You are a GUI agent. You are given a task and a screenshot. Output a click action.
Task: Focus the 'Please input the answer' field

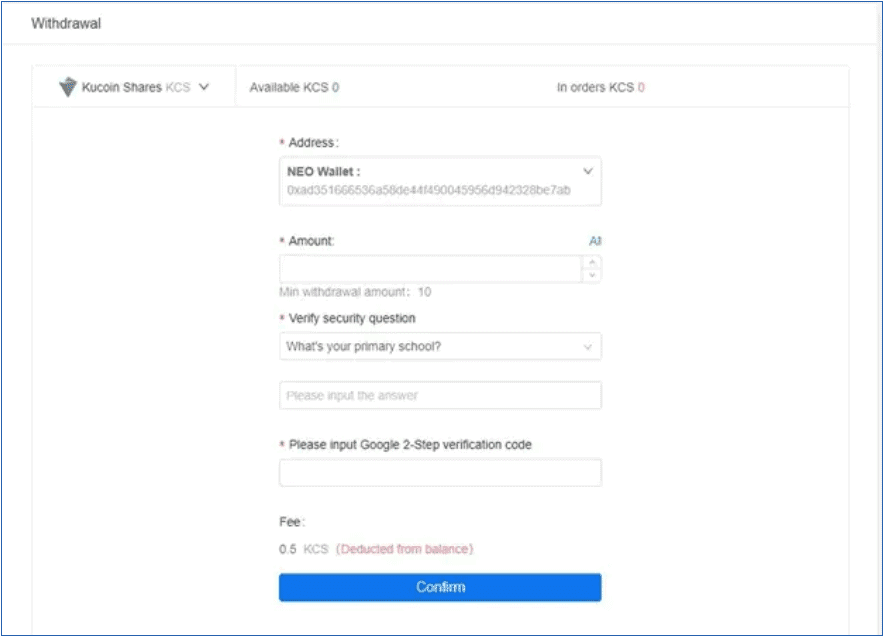pyautogui.click(x=440, y=396)
